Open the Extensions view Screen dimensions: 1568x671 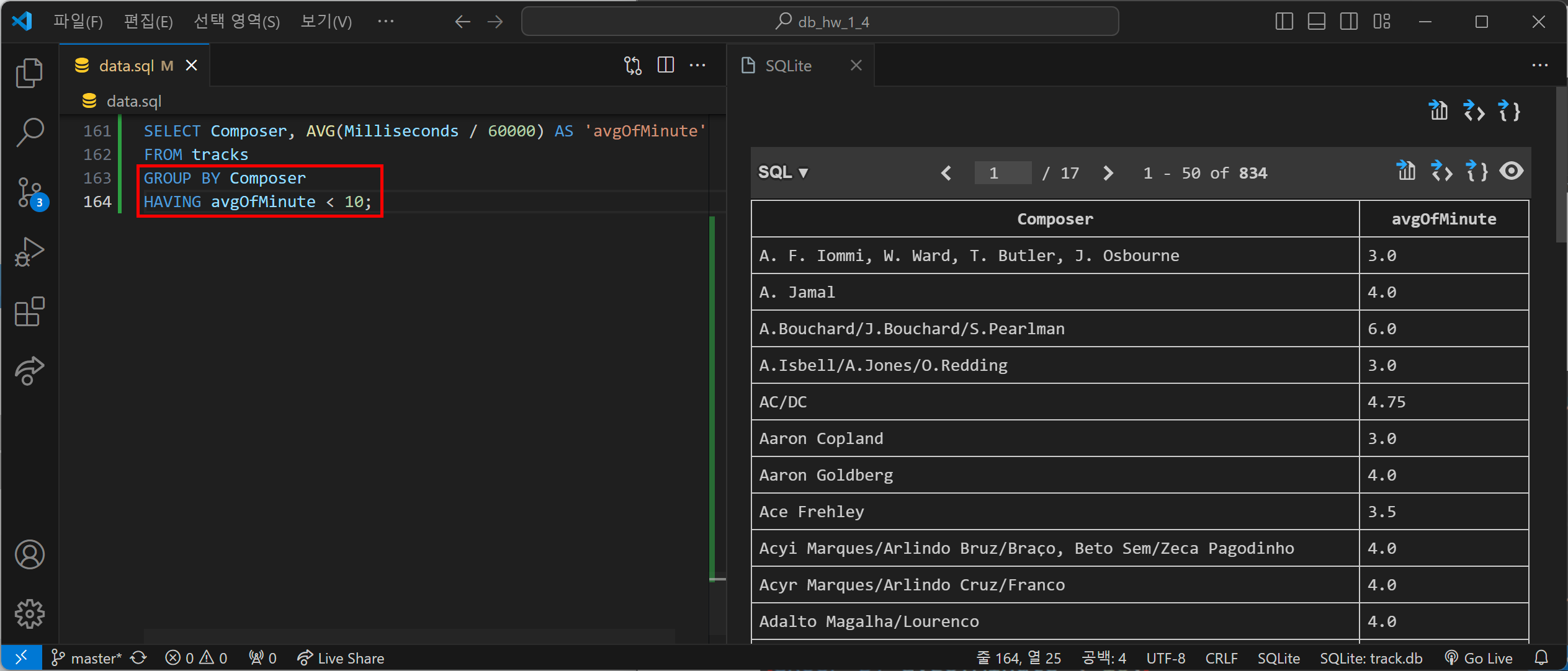click(x=29, y=311)
